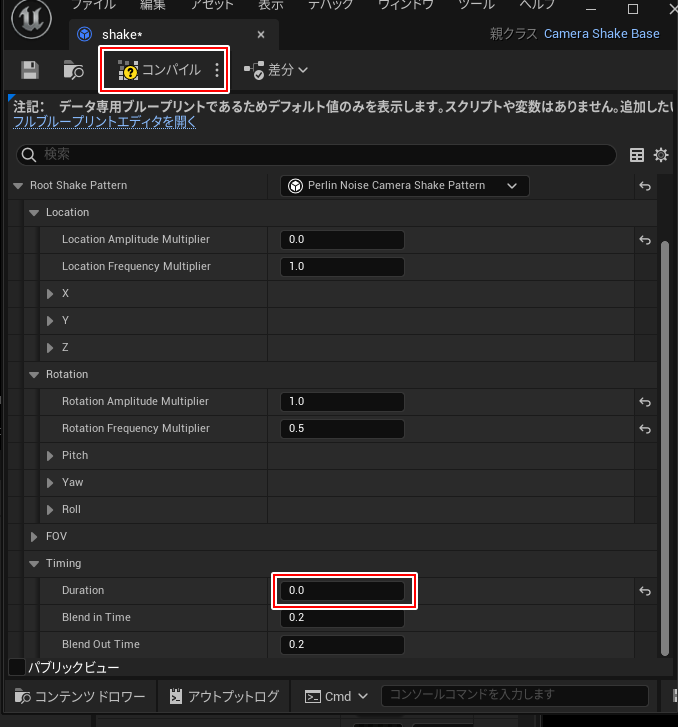
Task: Open フルブループリントエディタを開く link
Action: [x=104, y=122]
